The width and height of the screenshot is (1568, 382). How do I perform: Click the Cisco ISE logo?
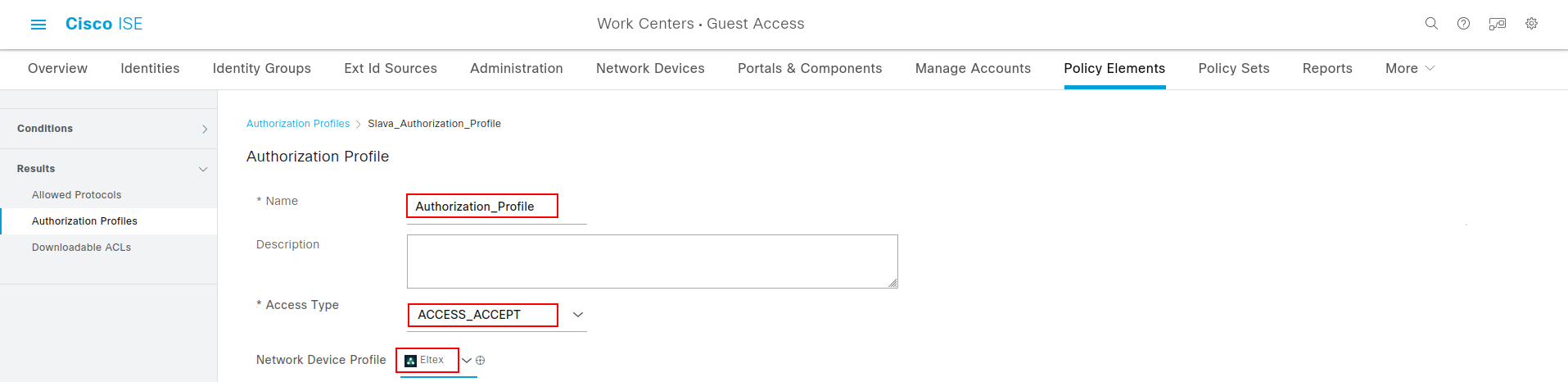(104, 24)
